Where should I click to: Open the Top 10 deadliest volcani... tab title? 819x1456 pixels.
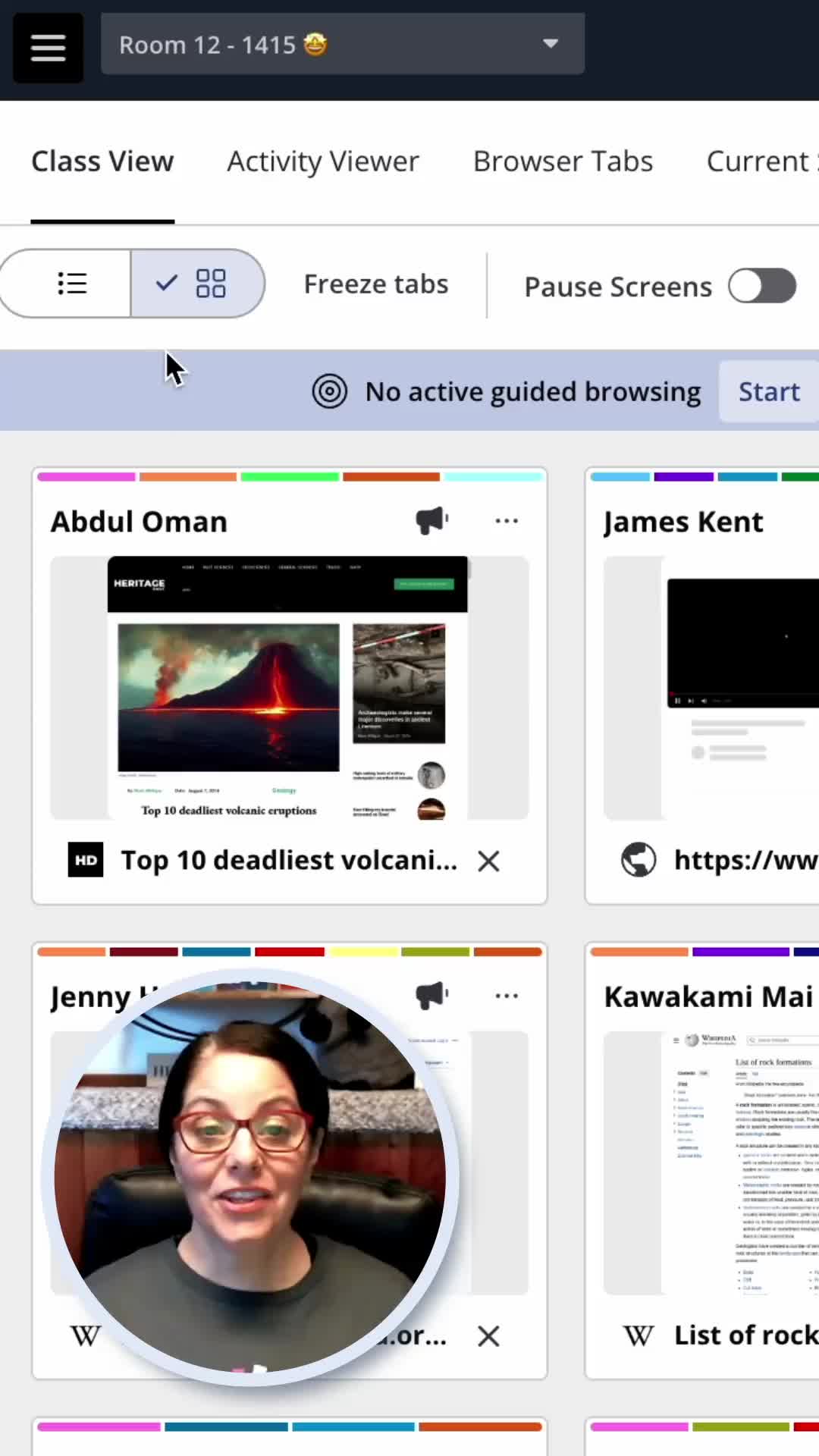(x=290, y=860)
